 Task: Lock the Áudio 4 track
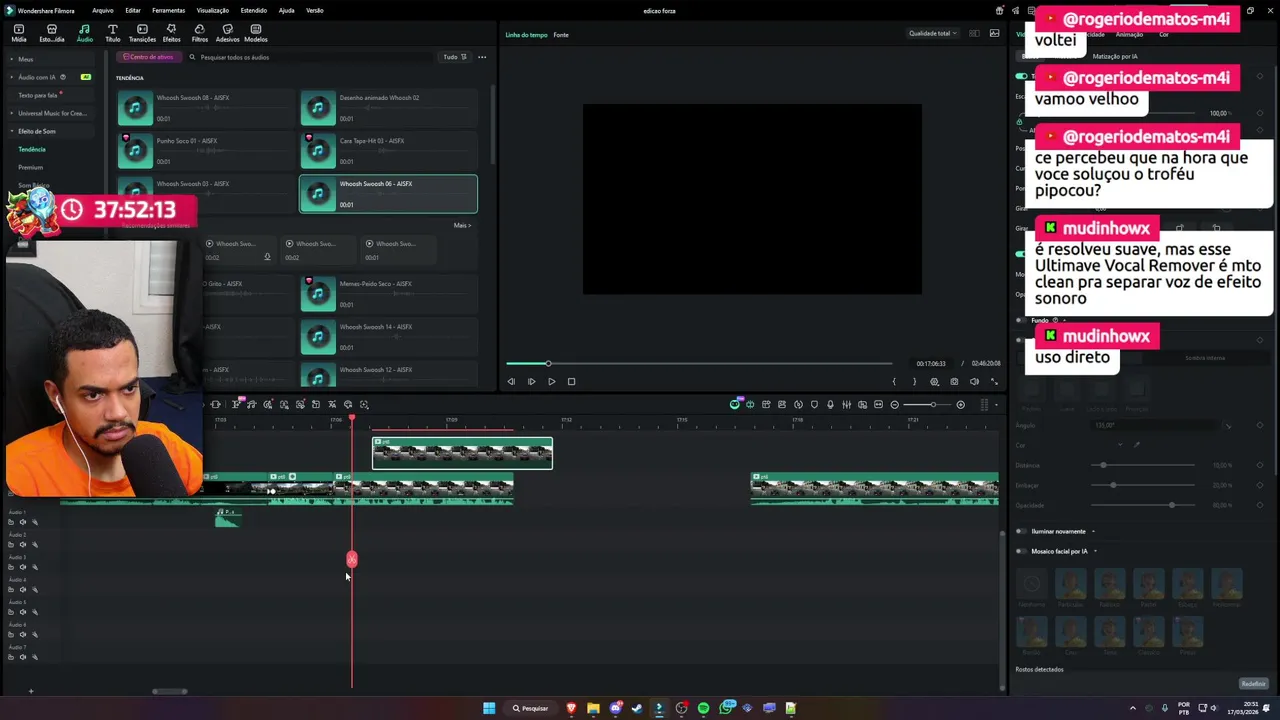coord(11,590)
